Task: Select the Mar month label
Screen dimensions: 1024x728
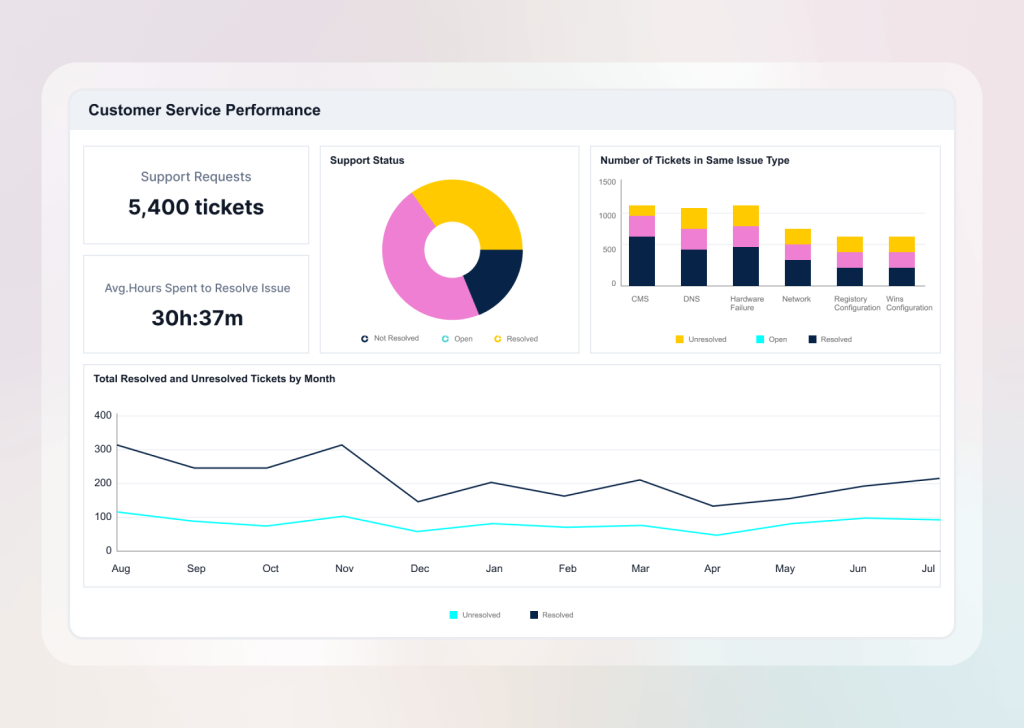Action: point(640,569)
